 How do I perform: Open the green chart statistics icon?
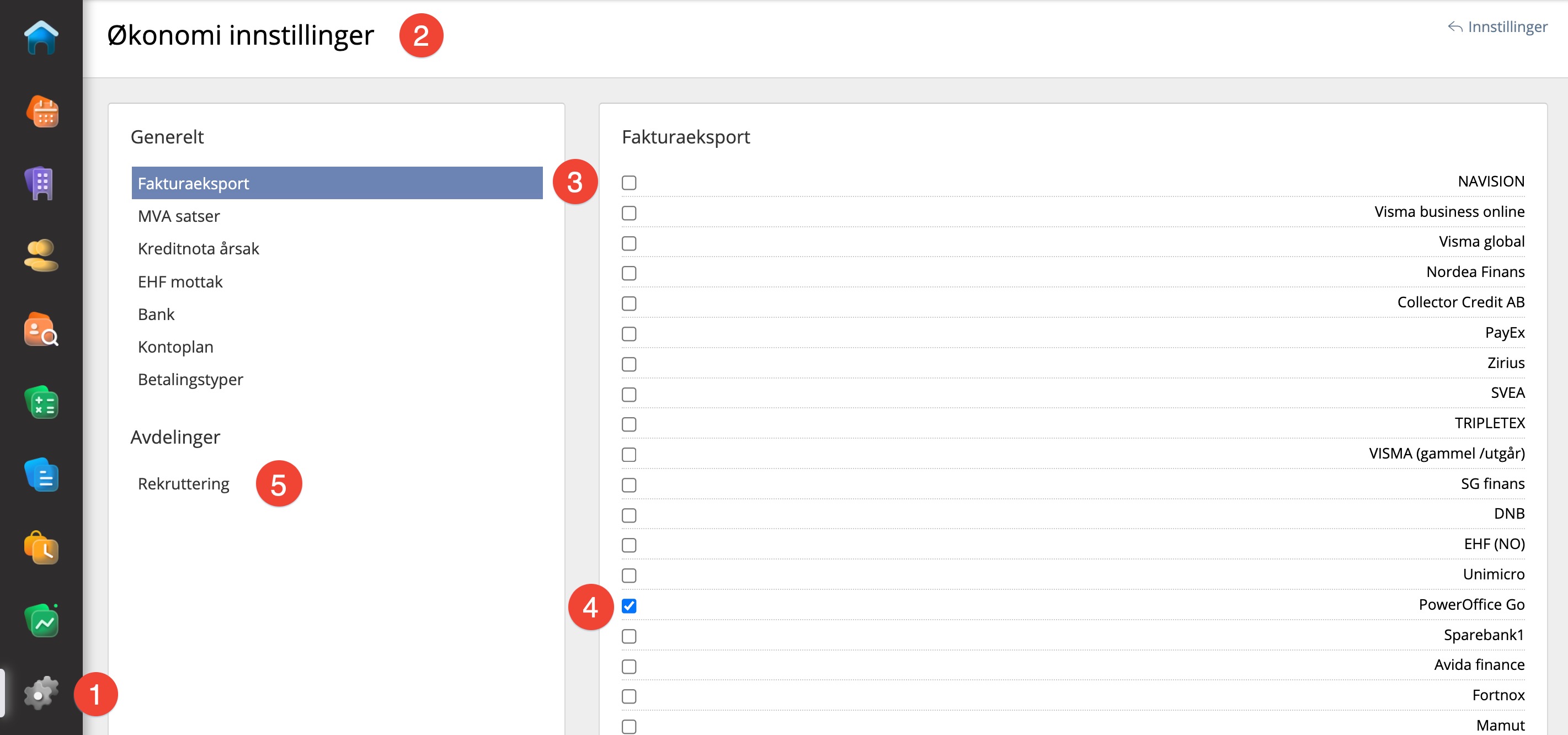point(41,621)
